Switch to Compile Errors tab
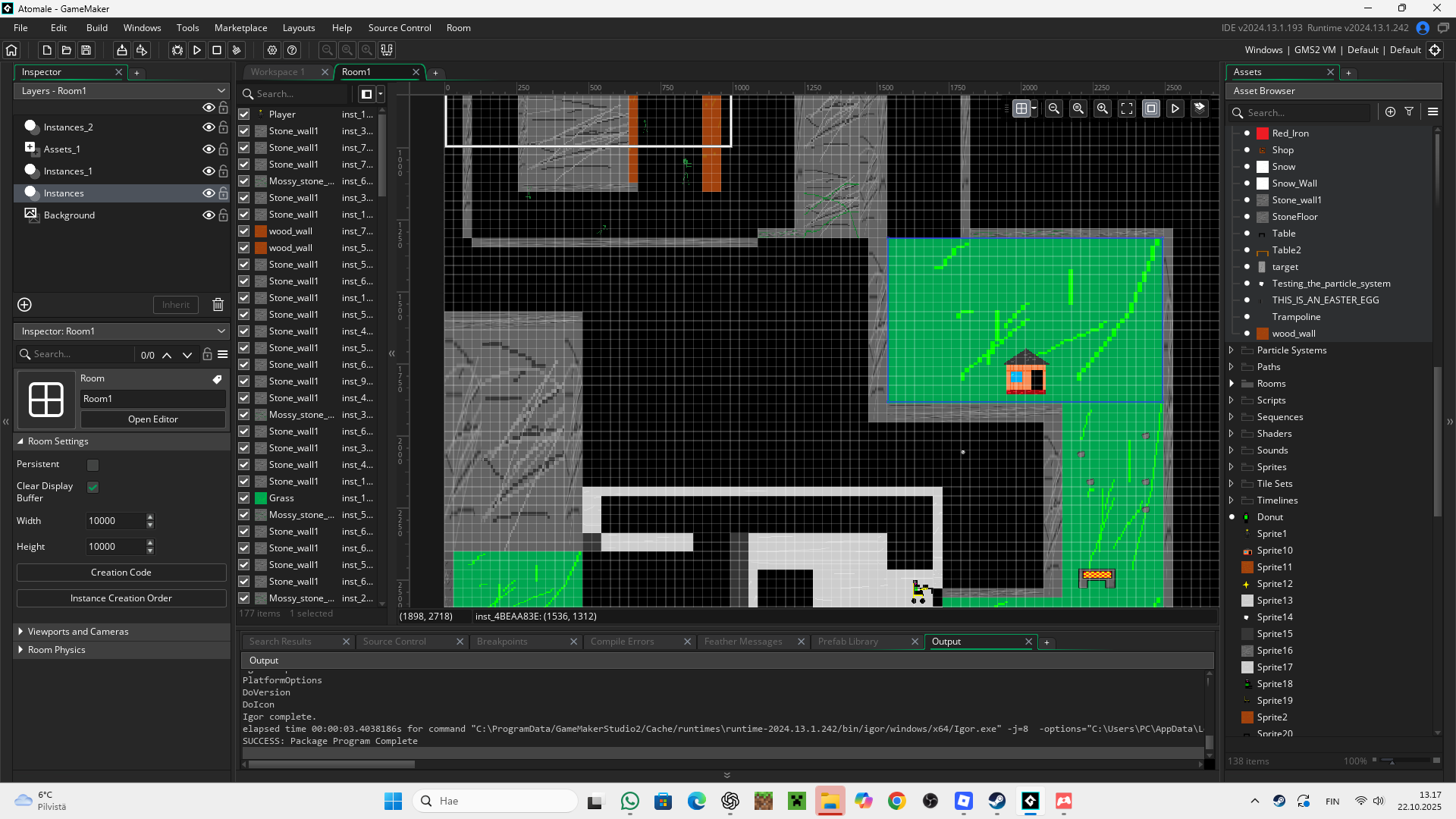 pos(622,642)
